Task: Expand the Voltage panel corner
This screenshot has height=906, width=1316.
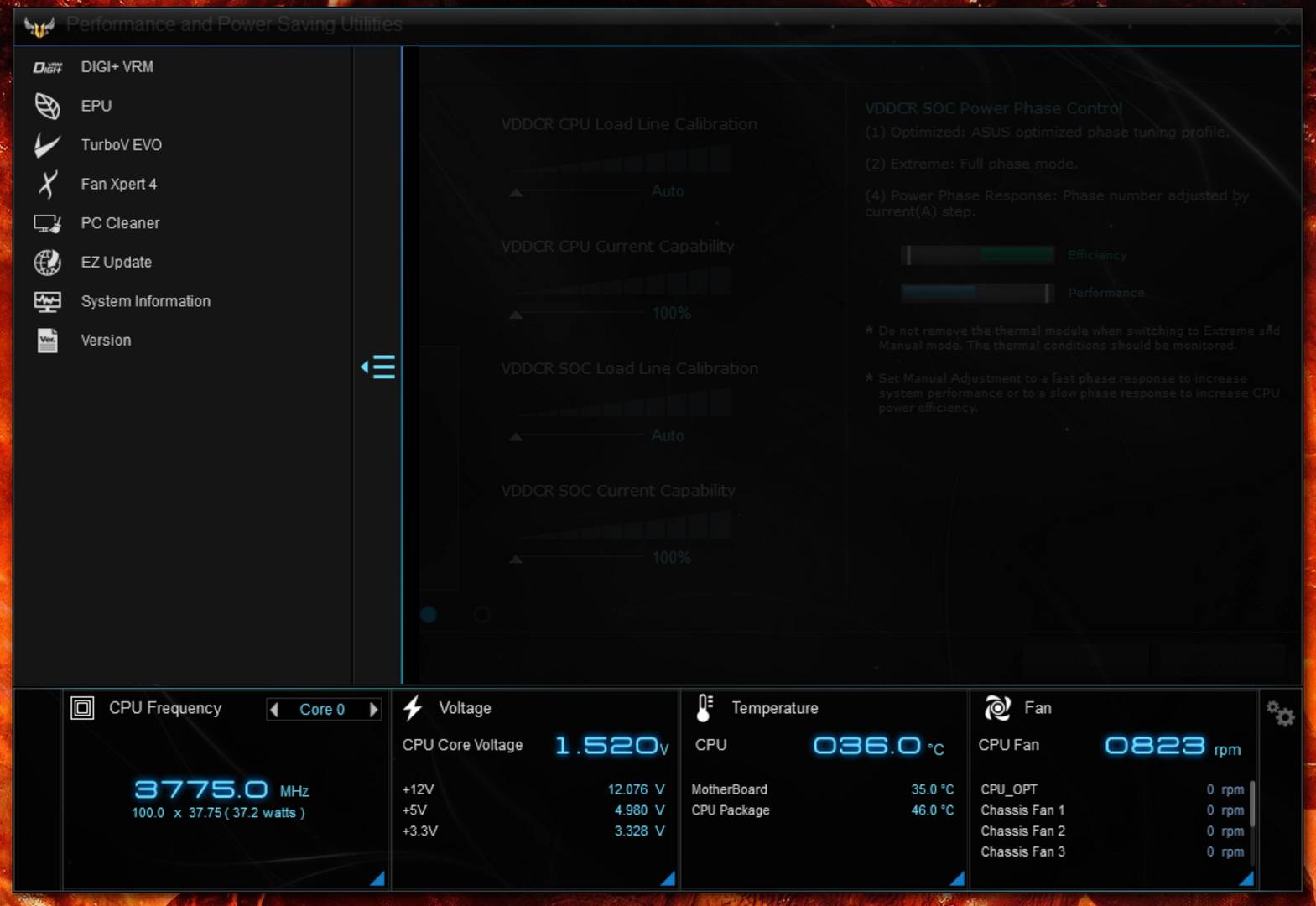Action: [x=668, y=878]
